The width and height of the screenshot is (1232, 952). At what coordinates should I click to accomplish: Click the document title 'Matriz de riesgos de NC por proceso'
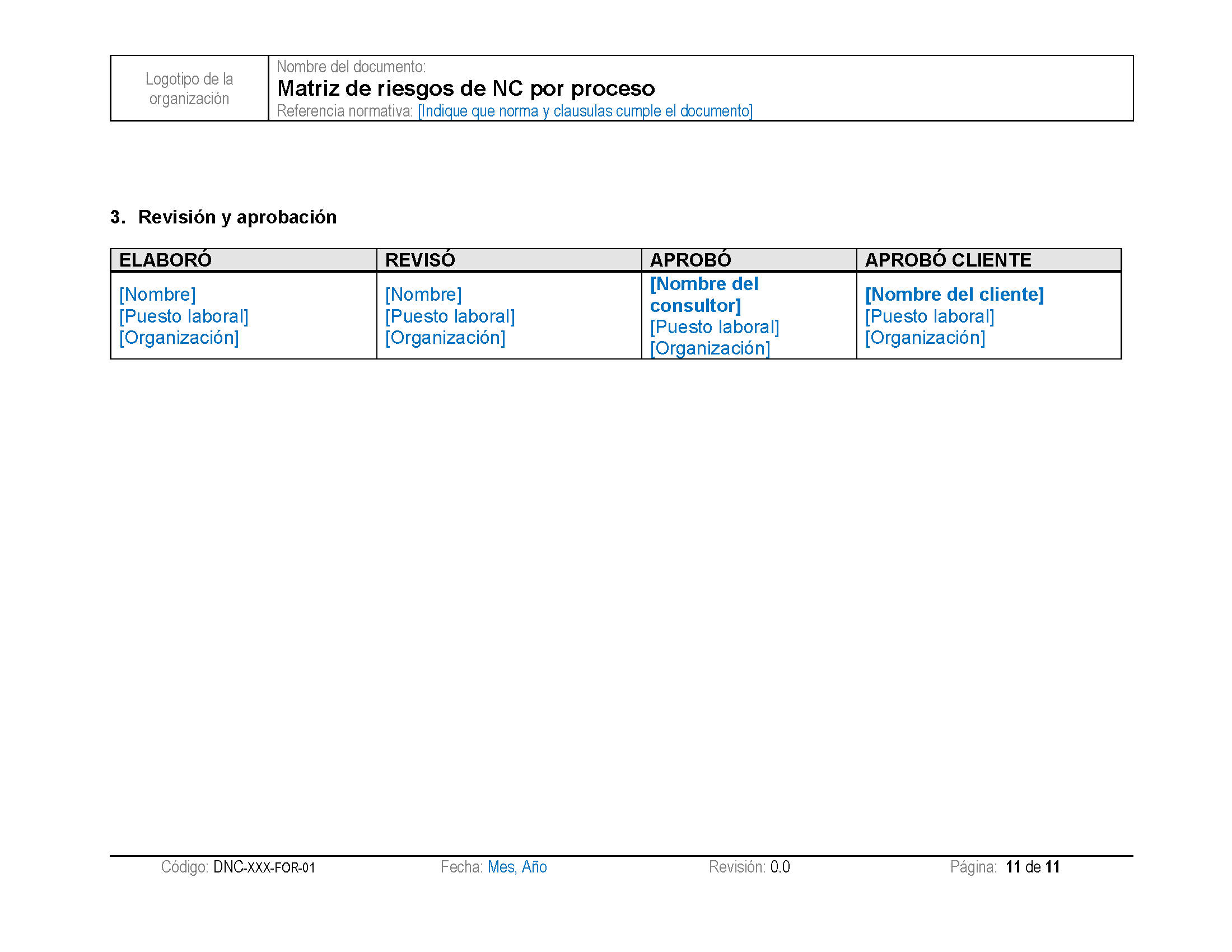pyautogui.click(x=466, y=88)
